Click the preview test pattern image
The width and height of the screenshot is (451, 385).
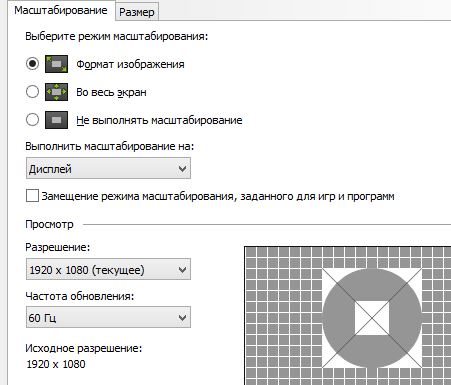point(347,316)
